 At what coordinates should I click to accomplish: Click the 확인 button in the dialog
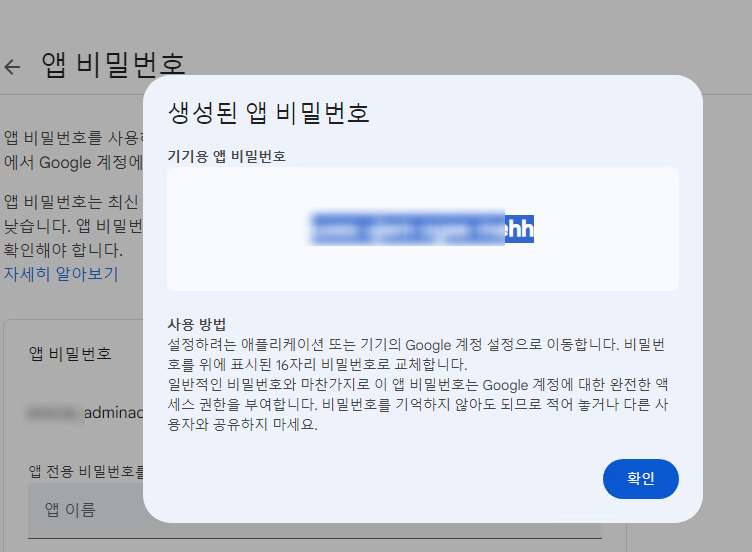pos(640,479)
